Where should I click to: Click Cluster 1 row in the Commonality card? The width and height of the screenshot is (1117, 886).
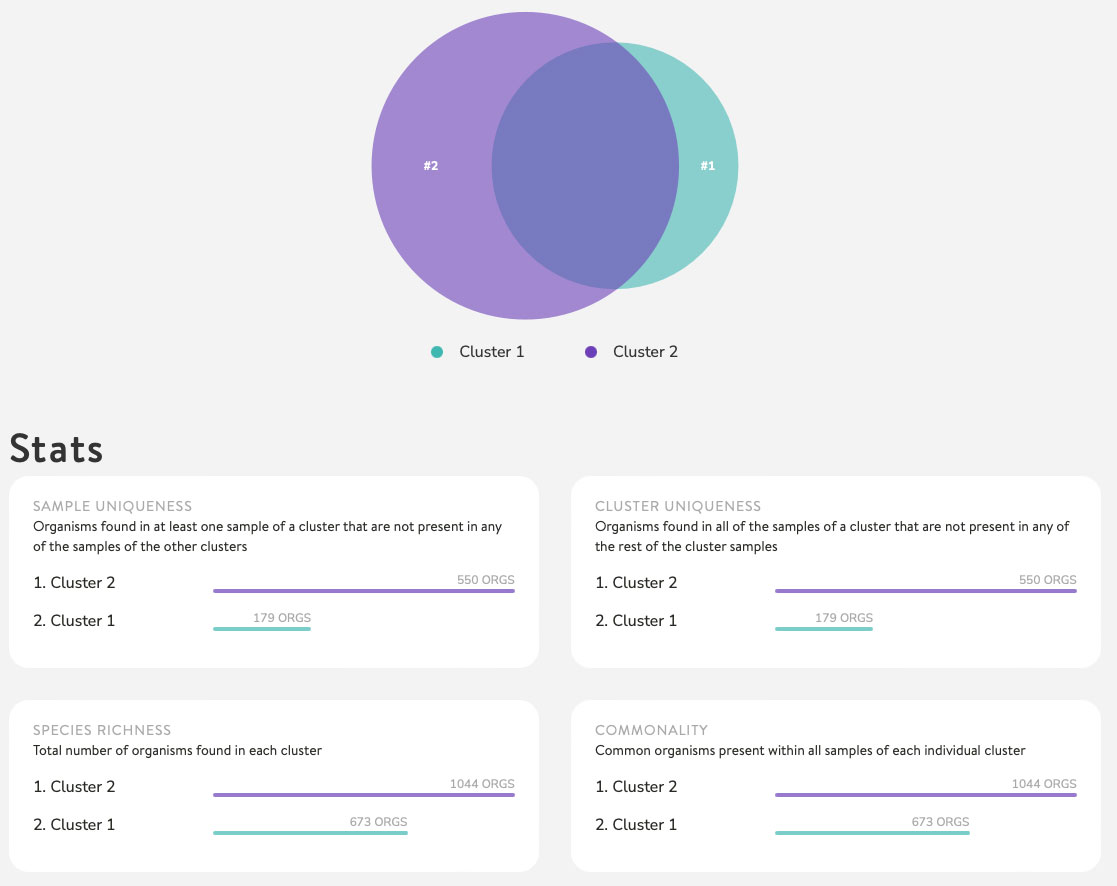tap(636, 825)
